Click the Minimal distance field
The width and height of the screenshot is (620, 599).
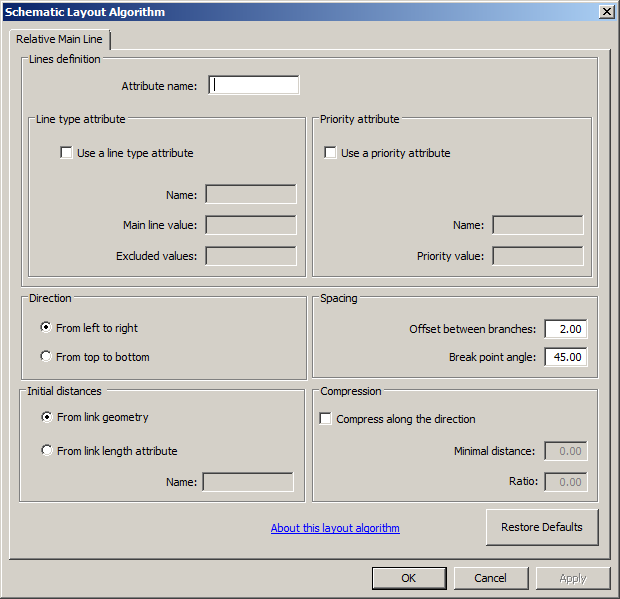[x=565, y=451]
